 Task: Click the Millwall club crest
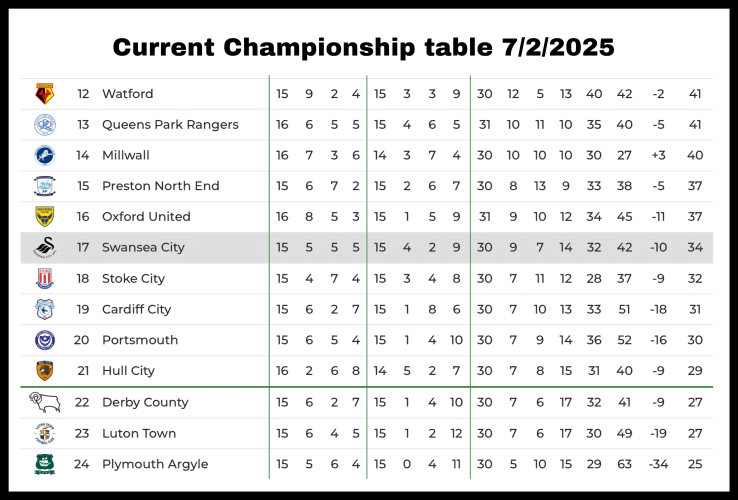44,155
